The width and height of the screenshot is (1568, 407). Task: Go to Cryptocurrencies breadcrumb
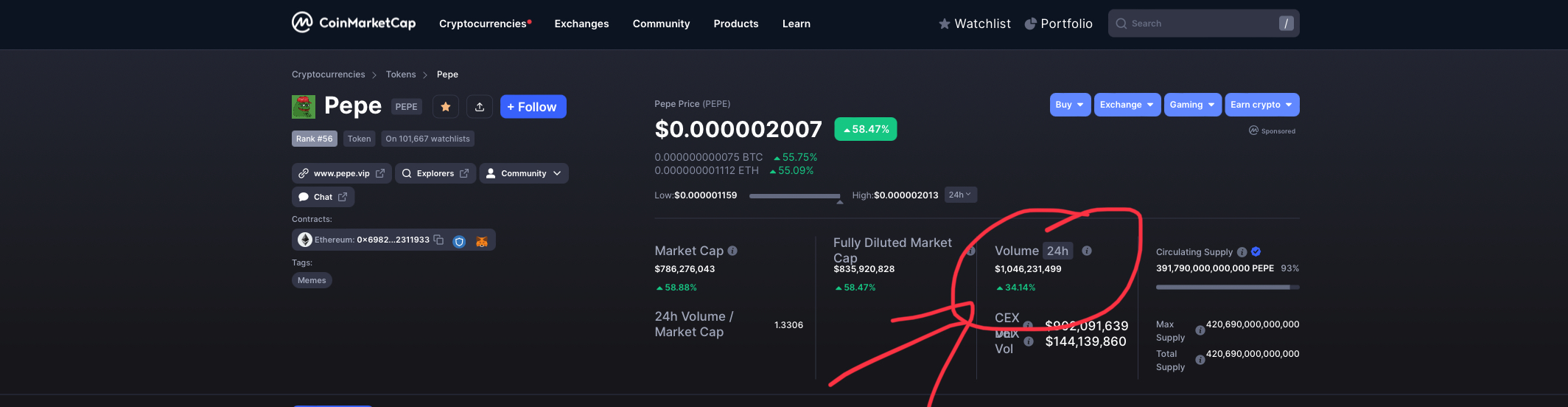(x=329, y=74)
